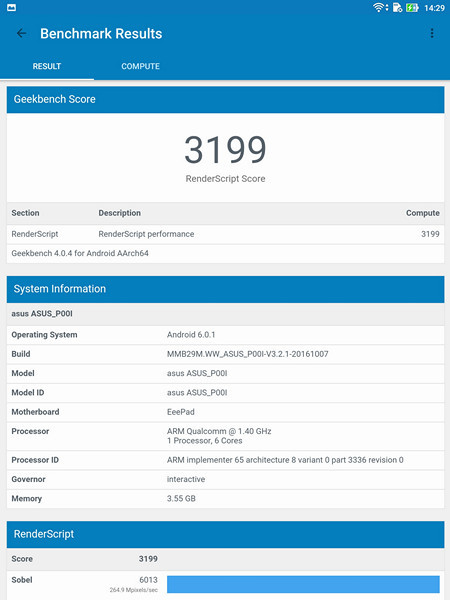450x600 pixels.
Task: Tap the Processor ID label
Action: coord(35,460)
